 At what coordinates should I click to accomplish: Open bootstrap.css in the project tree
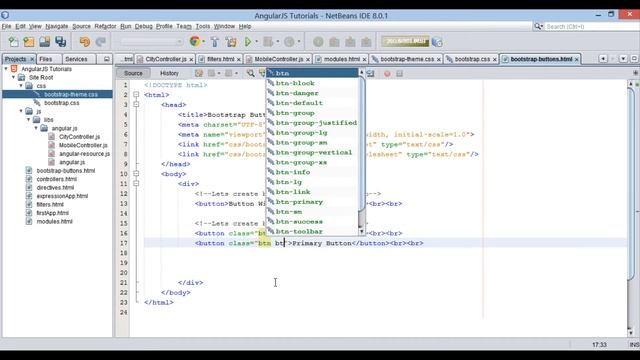coord(62,103)
